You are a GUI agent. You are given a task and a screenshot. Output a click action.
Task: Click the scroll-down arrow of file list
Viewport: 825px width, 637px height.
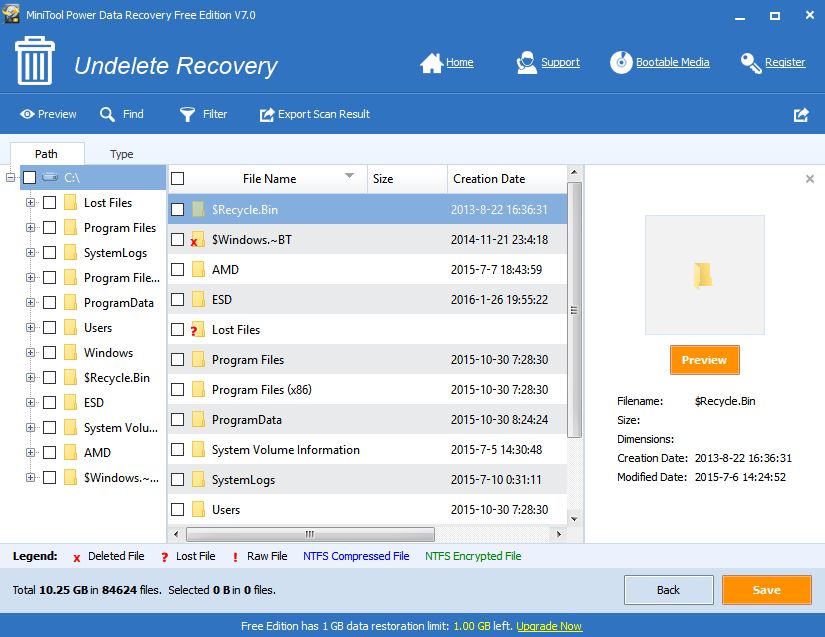click(574, 519)
